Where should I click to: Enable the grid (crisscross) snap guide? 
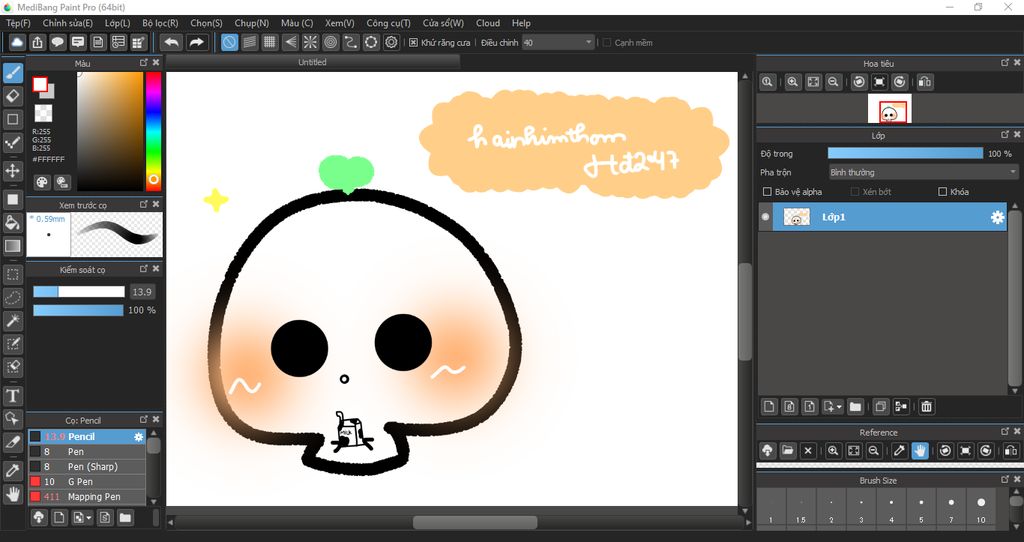[x=270, y=42]
